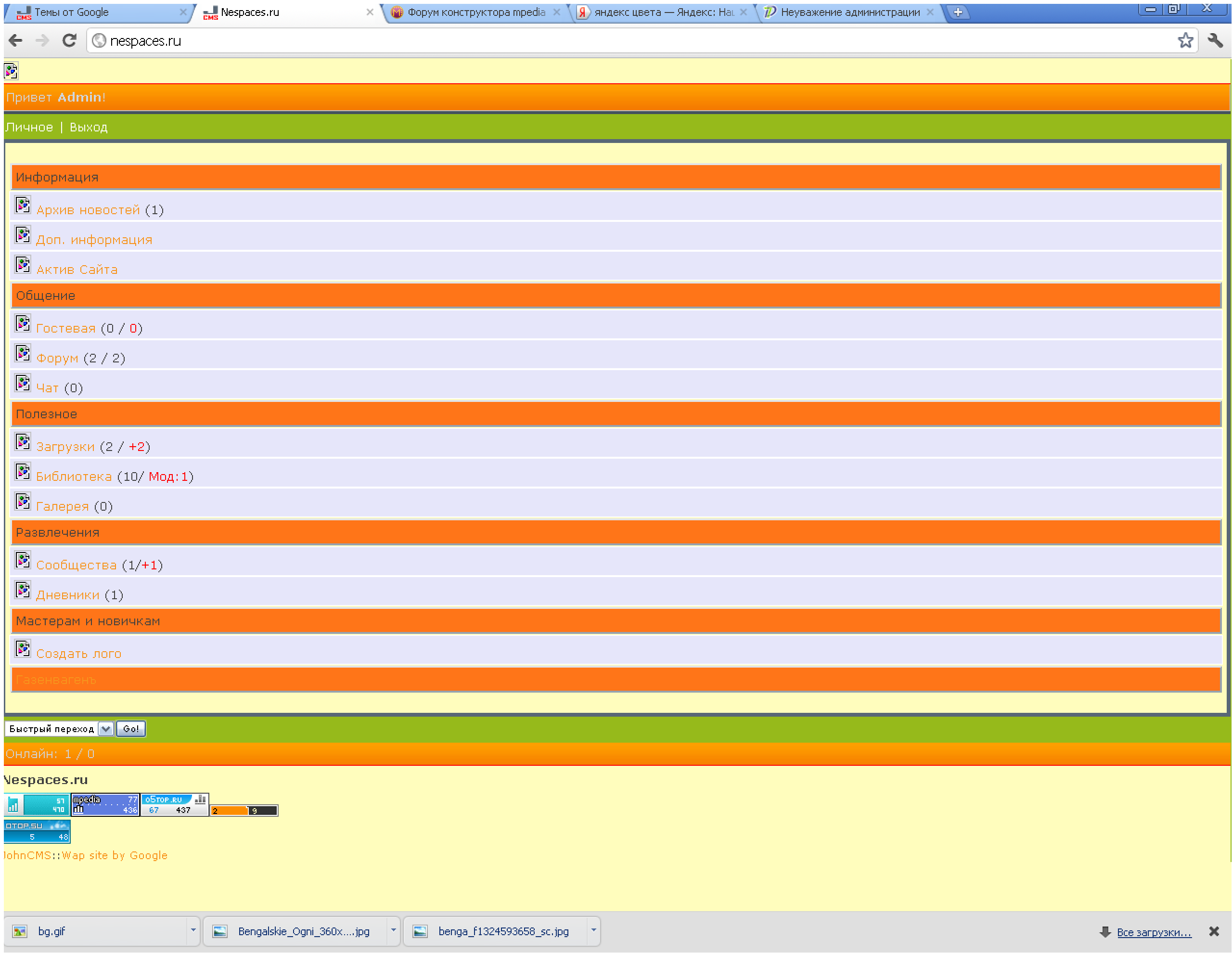Click the otop.su counter badge
Screen dimensions: 1232x953
37,831
